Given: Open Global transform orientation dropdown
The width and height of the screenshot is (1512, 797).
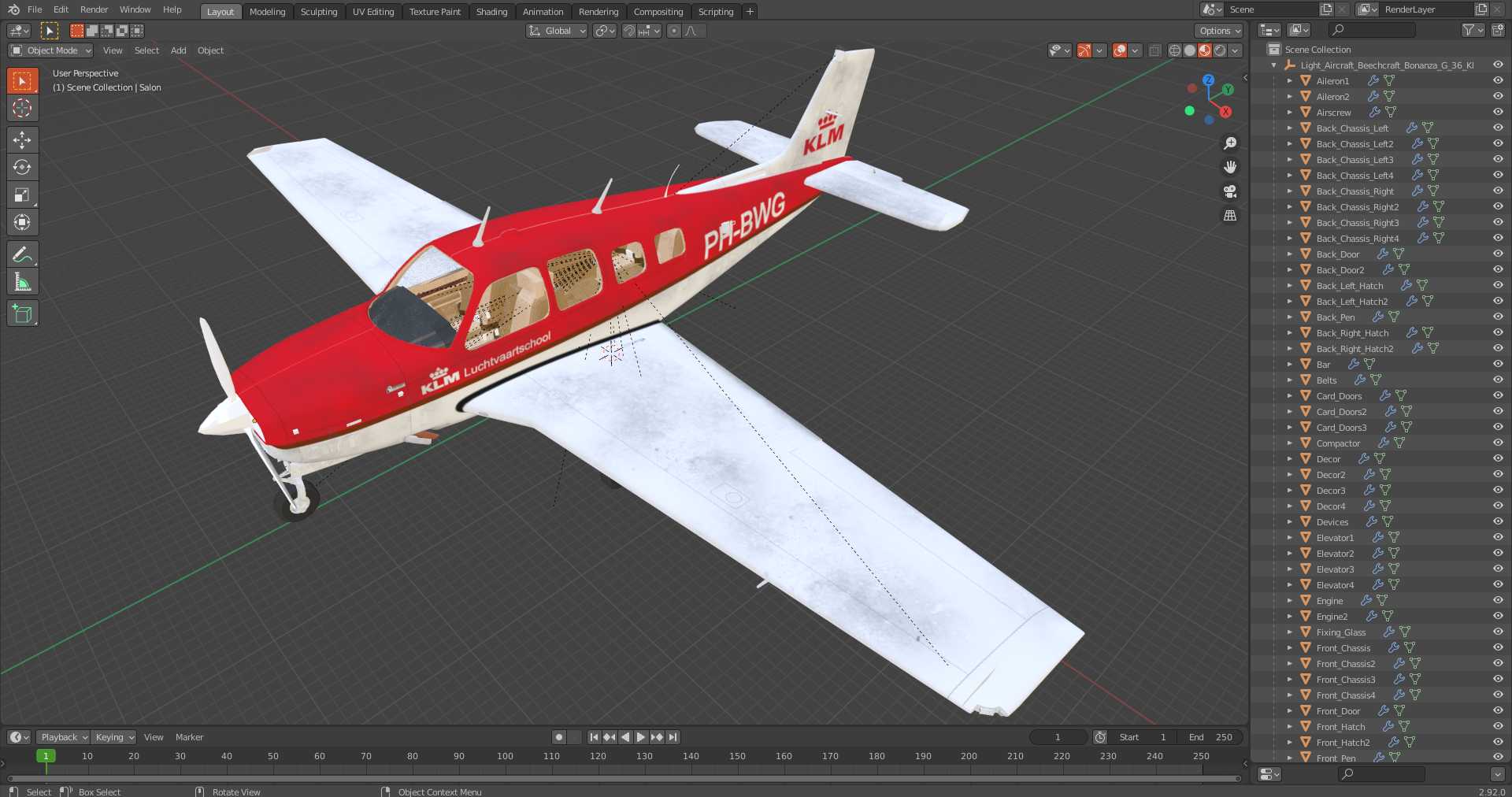Looking at the screenshot, I should [557, 31].
